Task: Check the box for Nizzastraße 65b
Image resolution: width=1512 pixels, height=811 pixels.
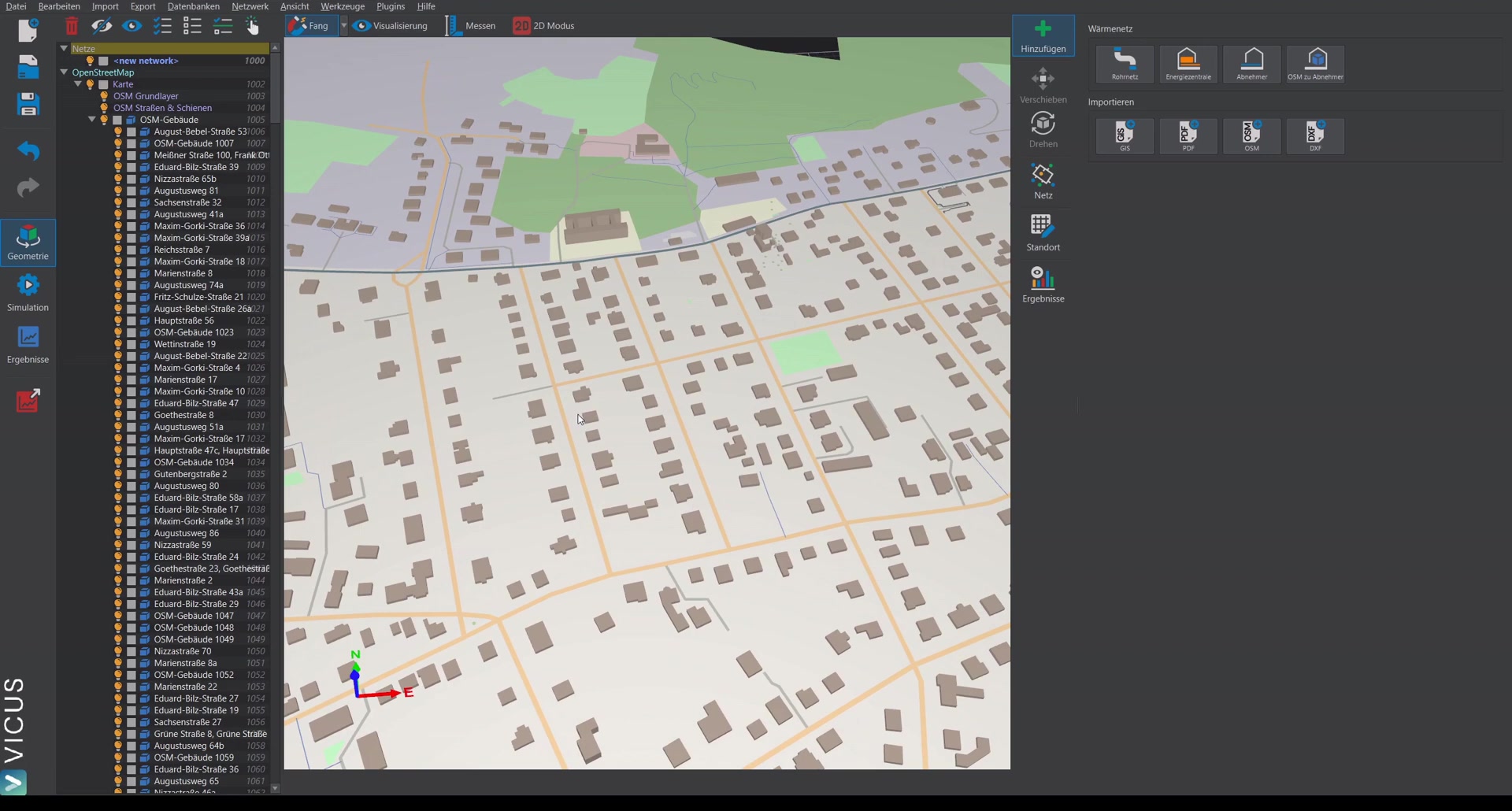Action: point(132,179)
